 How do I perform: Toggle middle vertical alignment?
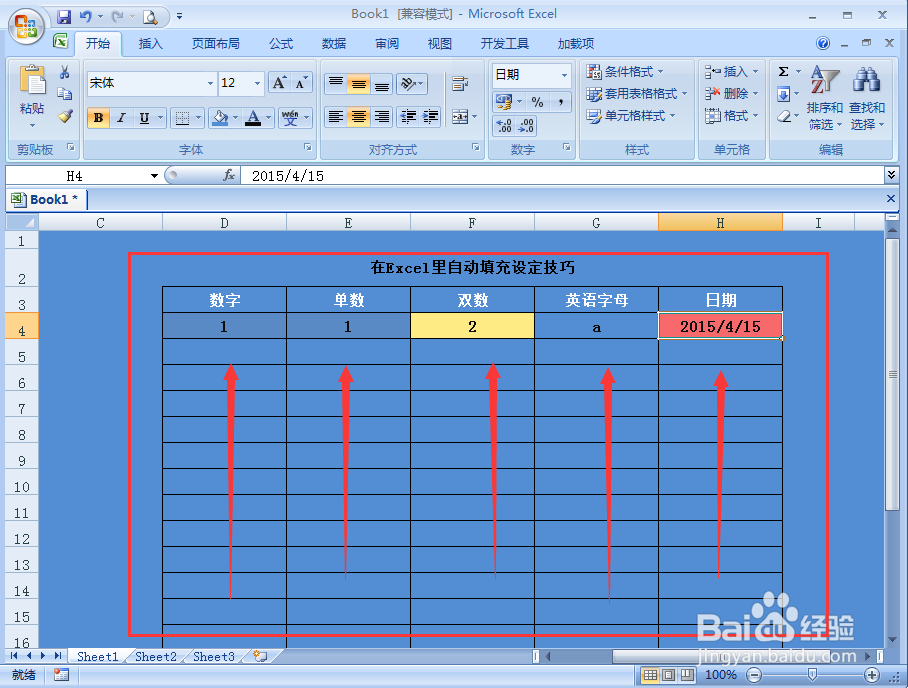(x=358, y=83)
